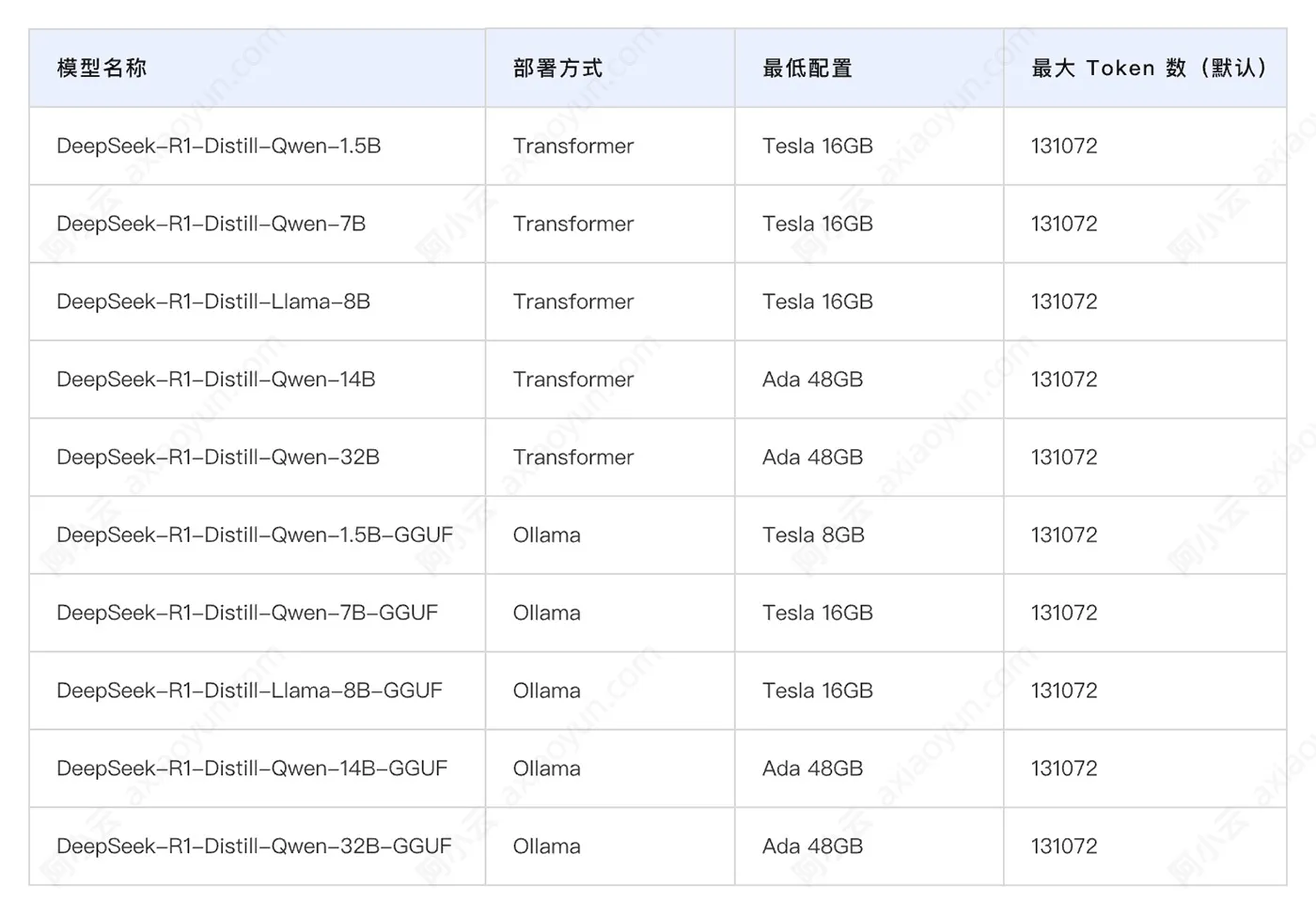The image size is (1316, 916).
Task: Click 131072 in the Llama-8B-GGUF row
Action: click(1064, 691)
